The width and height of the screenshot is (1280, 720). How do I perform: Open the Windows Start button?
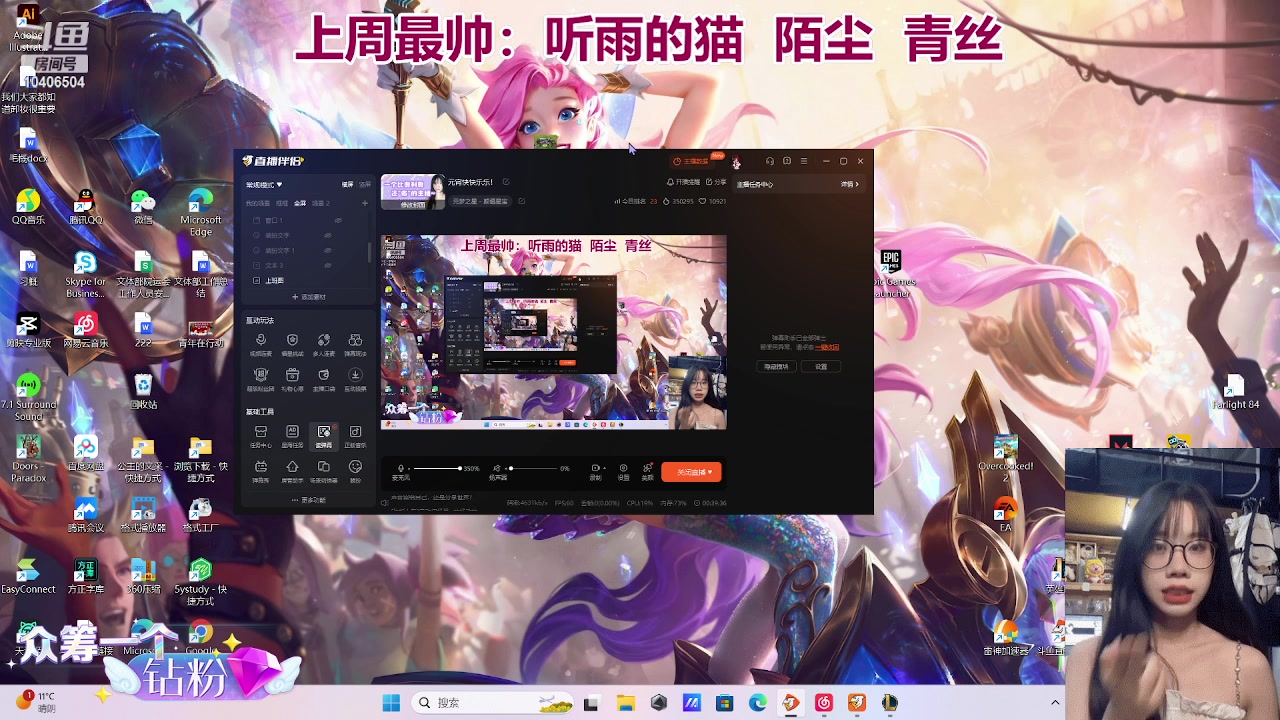point(391,703)
